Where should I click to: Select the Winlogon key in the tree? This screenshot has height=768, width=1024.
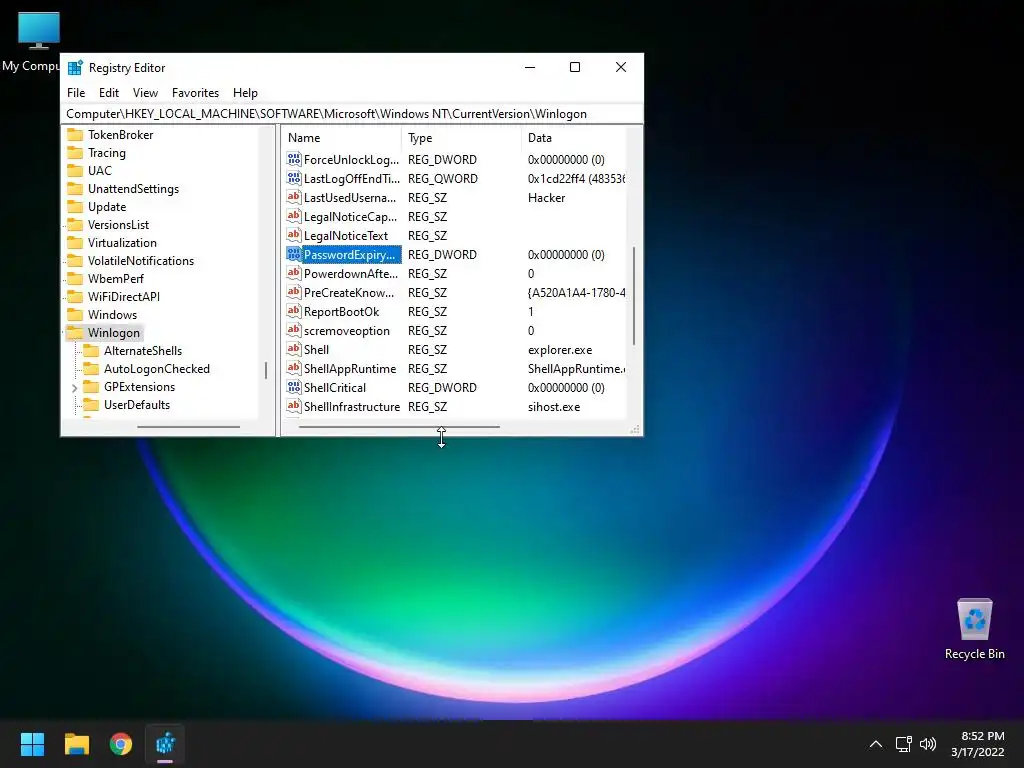tap(114, 332)
